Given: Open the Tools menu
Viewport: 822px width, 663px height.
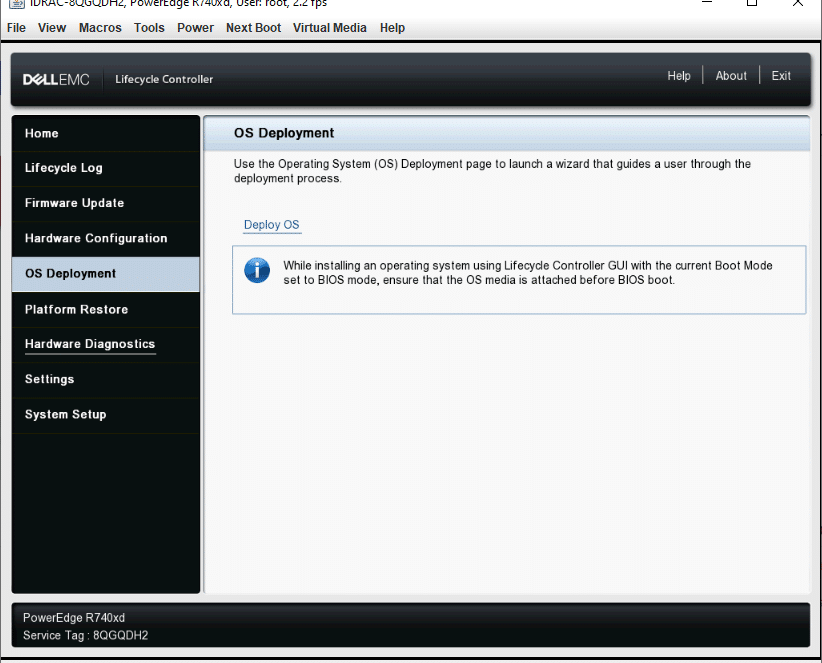Looking at the screenshot, I should (x=149, y=28).
